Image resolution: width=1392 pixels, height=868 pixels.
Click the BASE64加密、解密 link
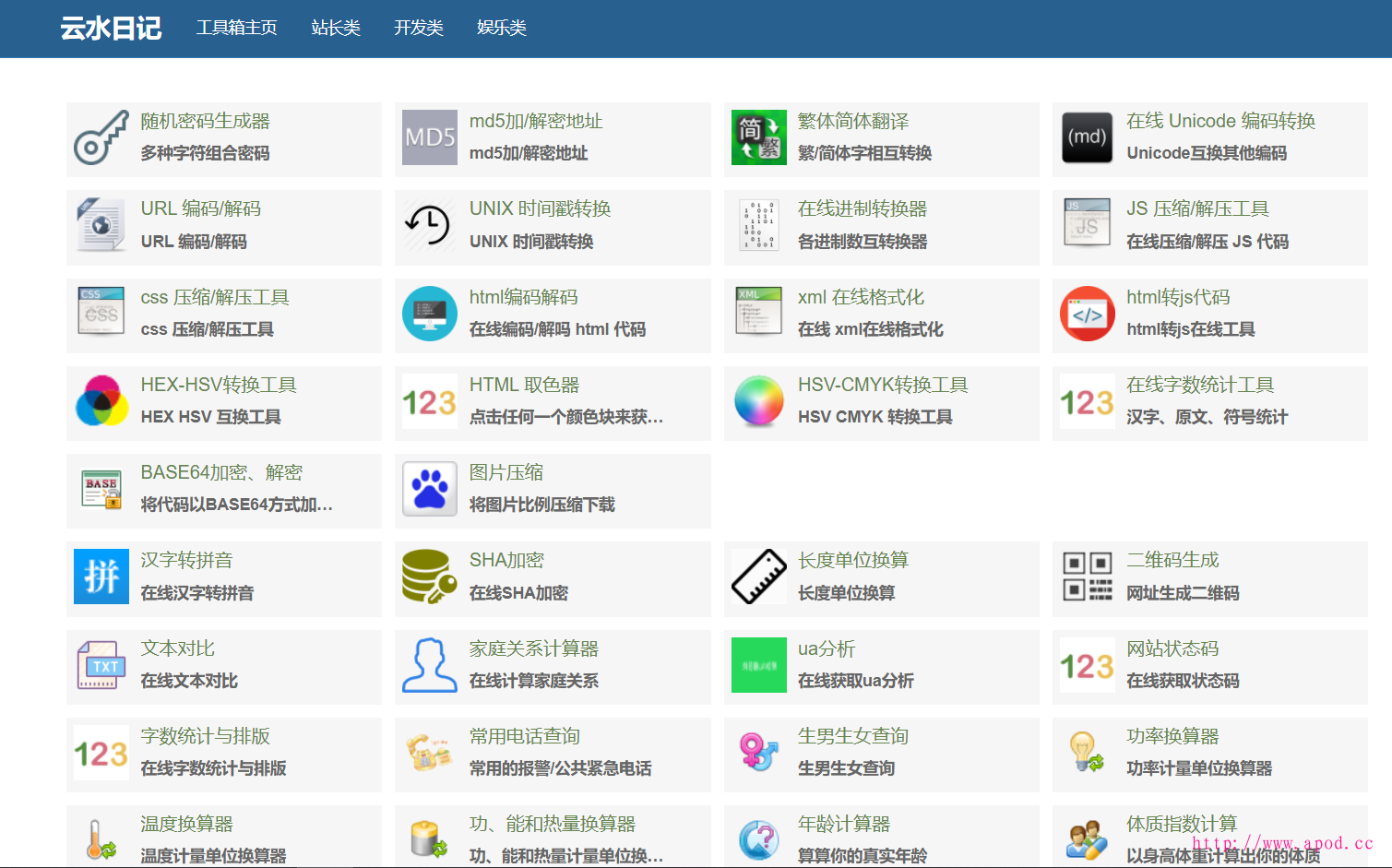[x=221, y=472]
